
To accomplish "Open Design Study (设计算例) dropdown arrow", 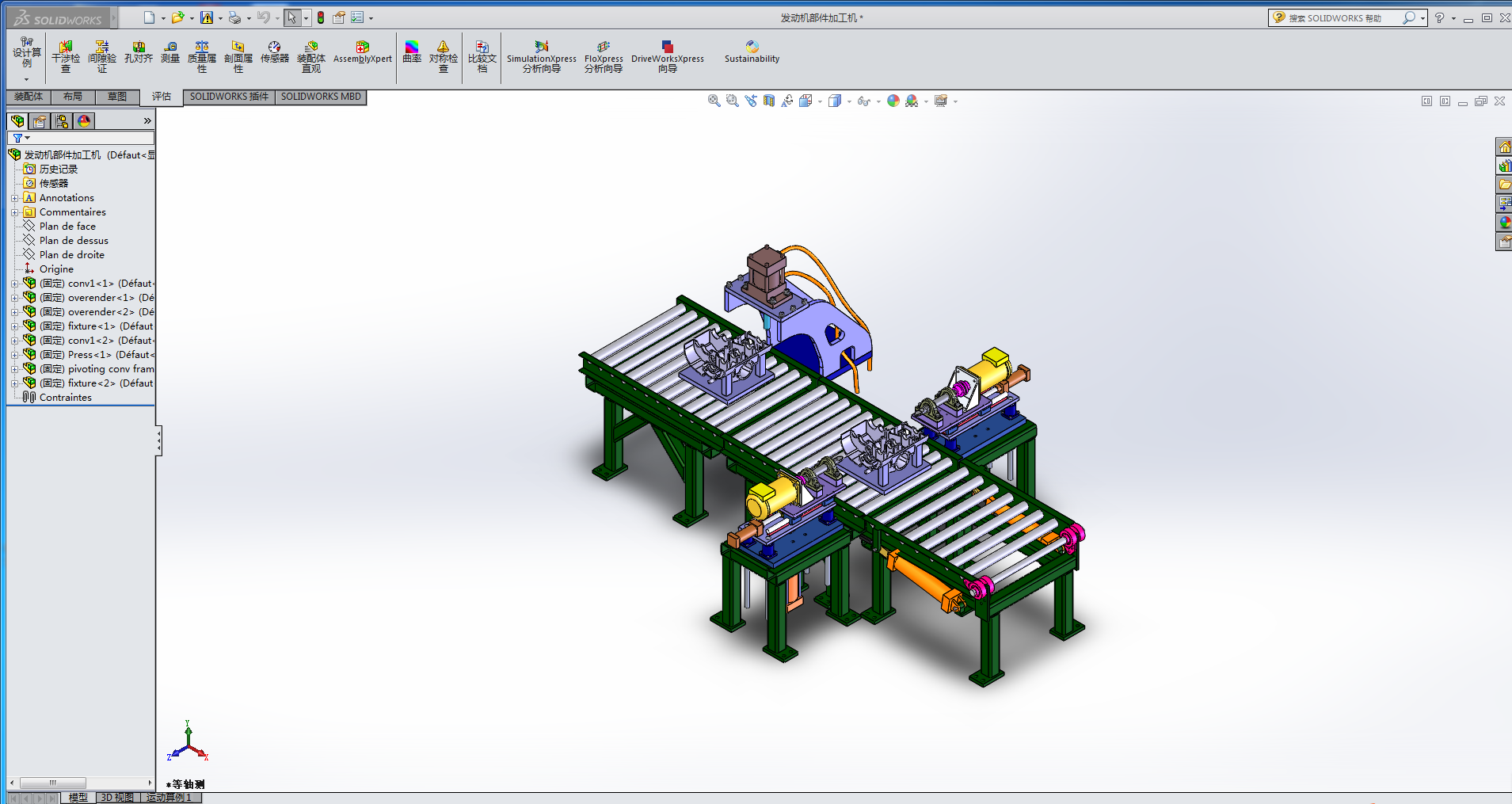I will tap(26, 79).
